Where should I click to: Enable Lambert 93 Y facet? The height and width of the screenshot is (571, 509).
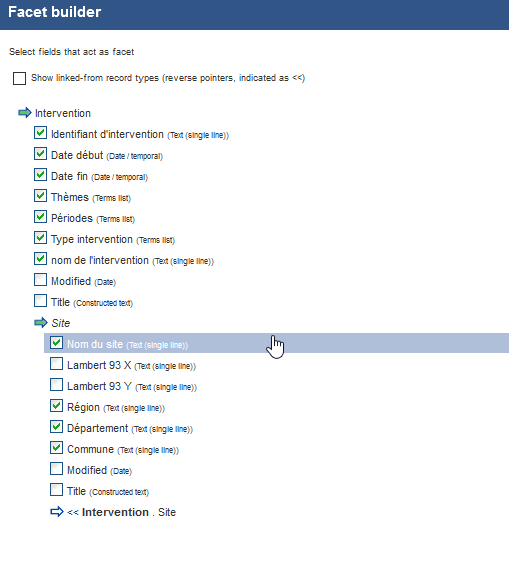[56, 385]
